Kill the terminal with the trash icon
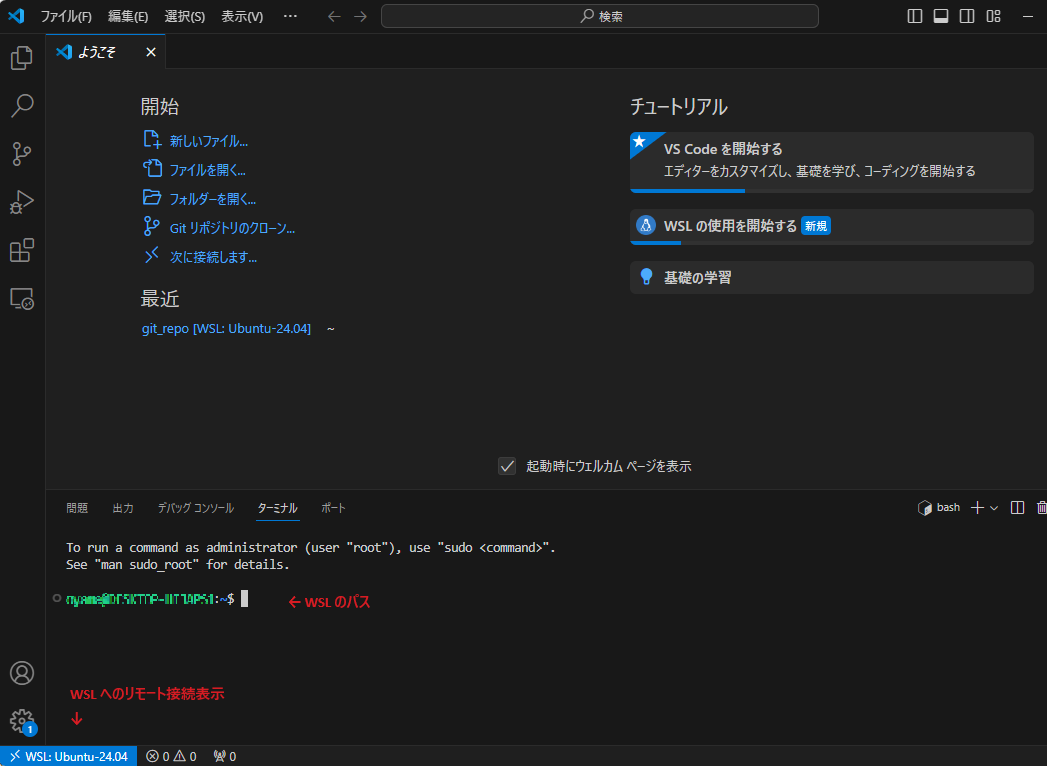 click(1040, 507)
